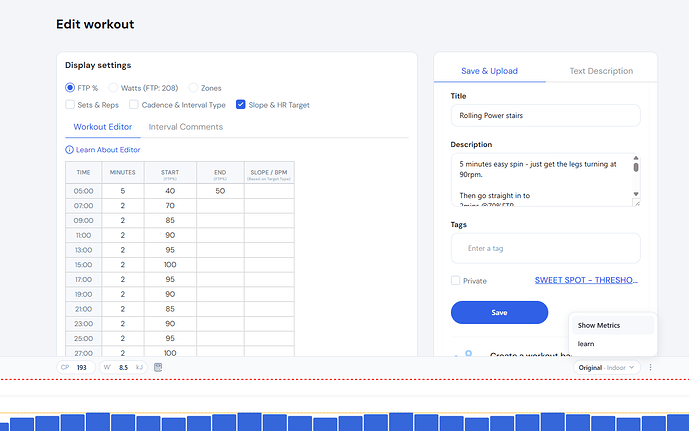Enable the Sets & Reps checkbox
The image size is (689, 431).
(71, 104)
